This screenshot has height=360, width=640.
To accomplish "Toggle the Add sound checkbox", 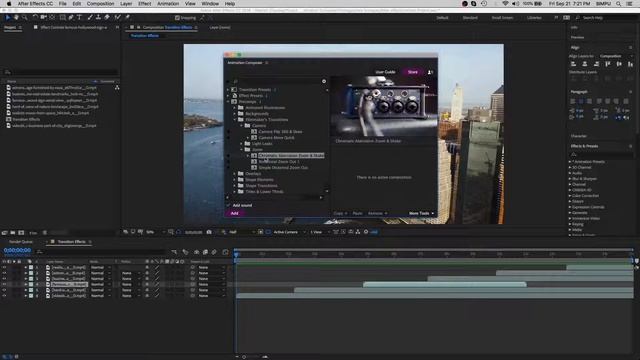I will [x=228, y=205].
